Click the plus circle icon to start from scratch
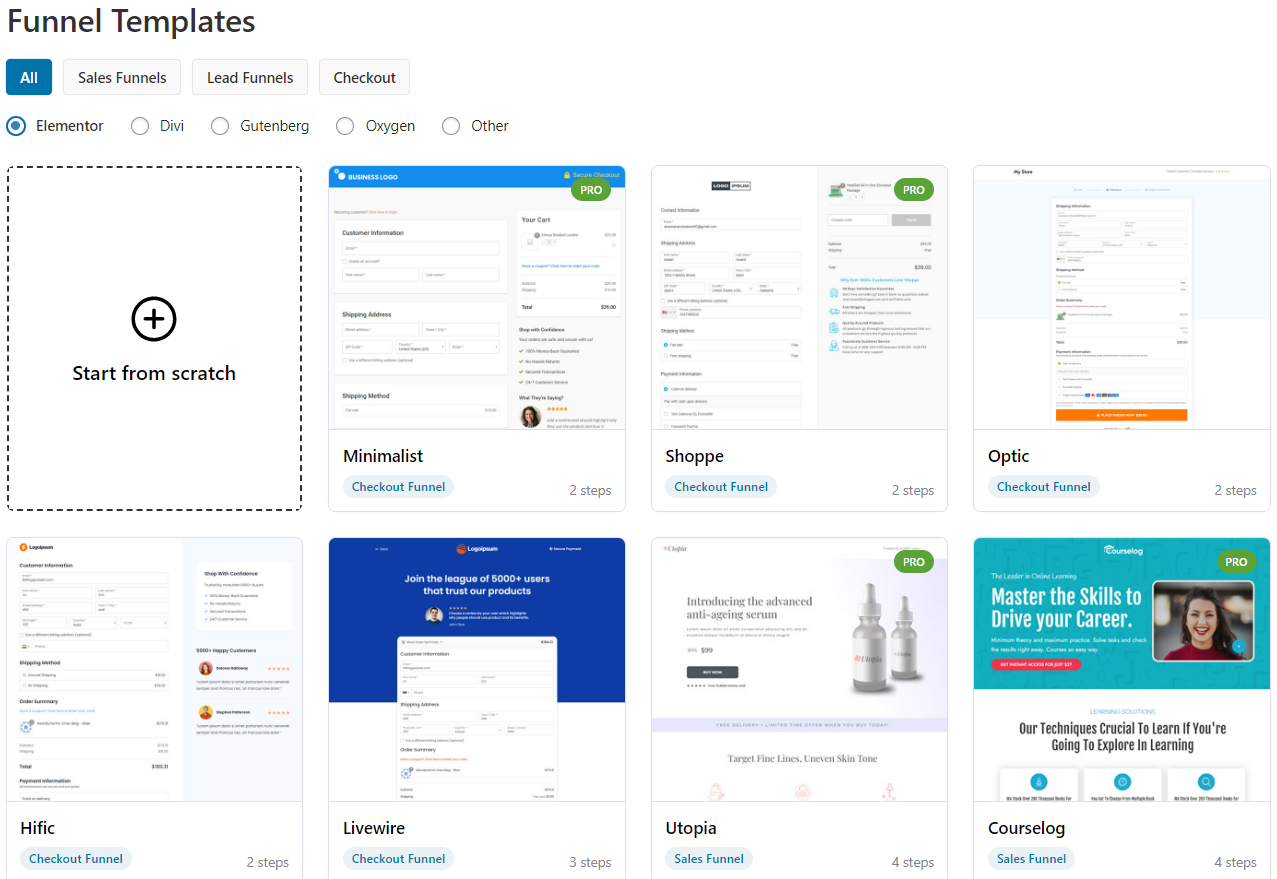 pos(154,319)
